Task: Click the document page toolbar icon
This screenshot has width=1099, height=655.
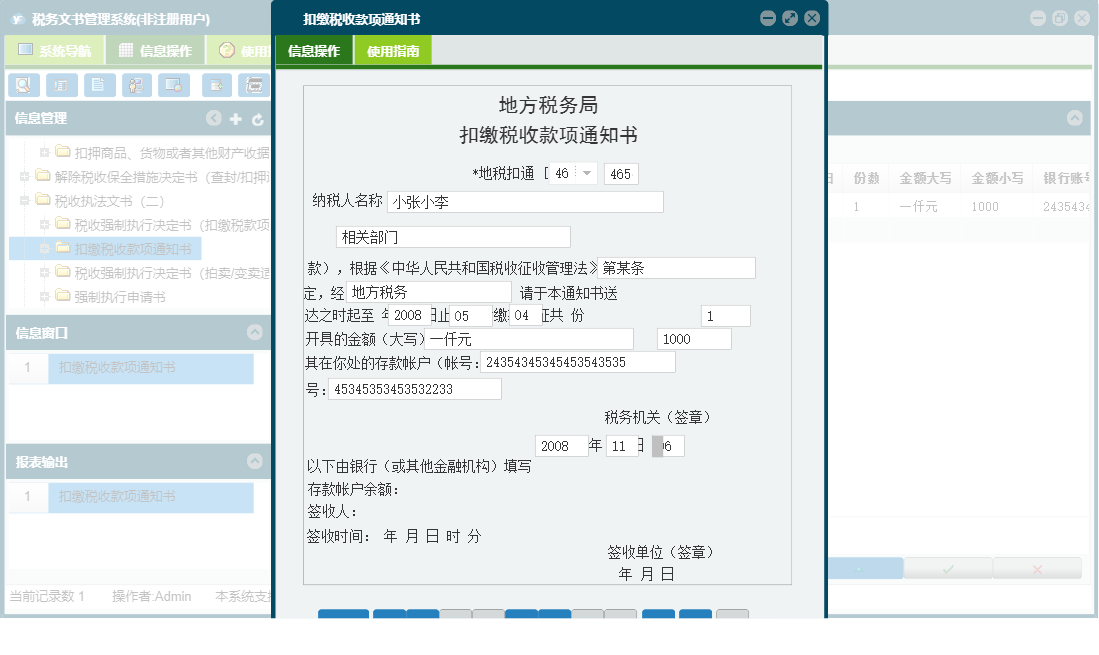Action: (99, 85)
